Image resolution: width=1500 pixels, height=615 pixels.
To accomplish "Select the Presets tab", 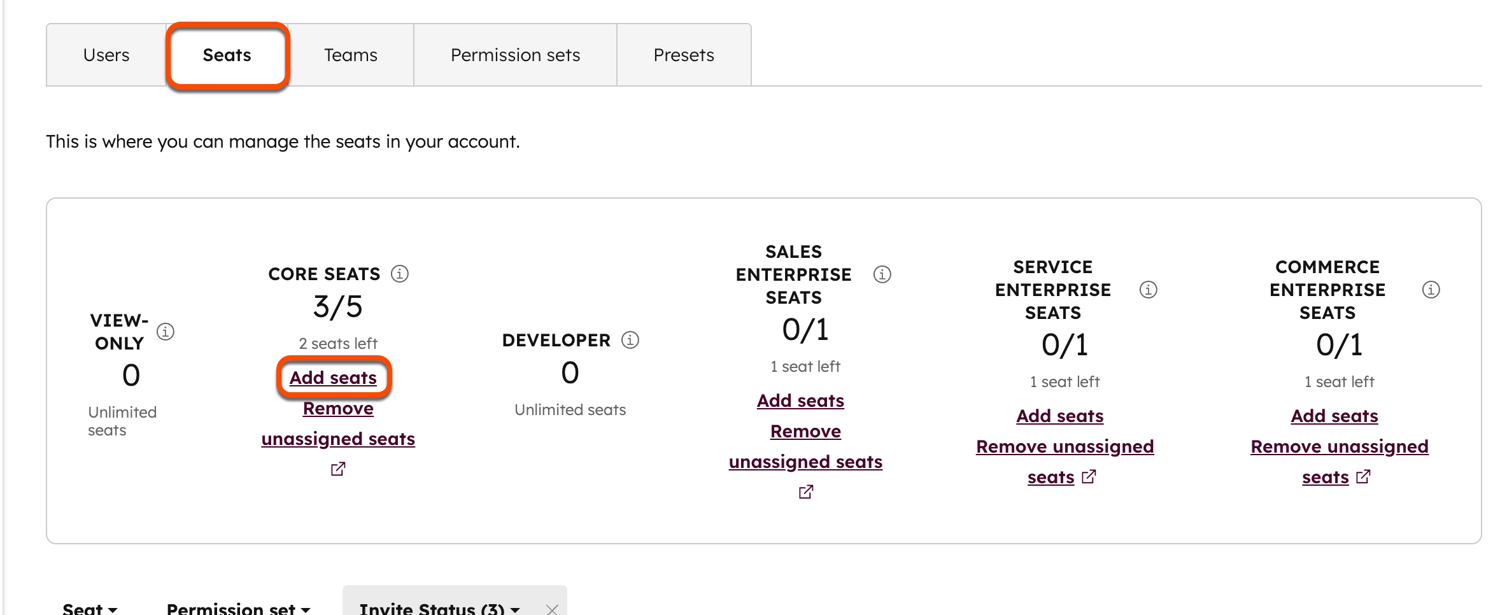I will pos(683,55).
